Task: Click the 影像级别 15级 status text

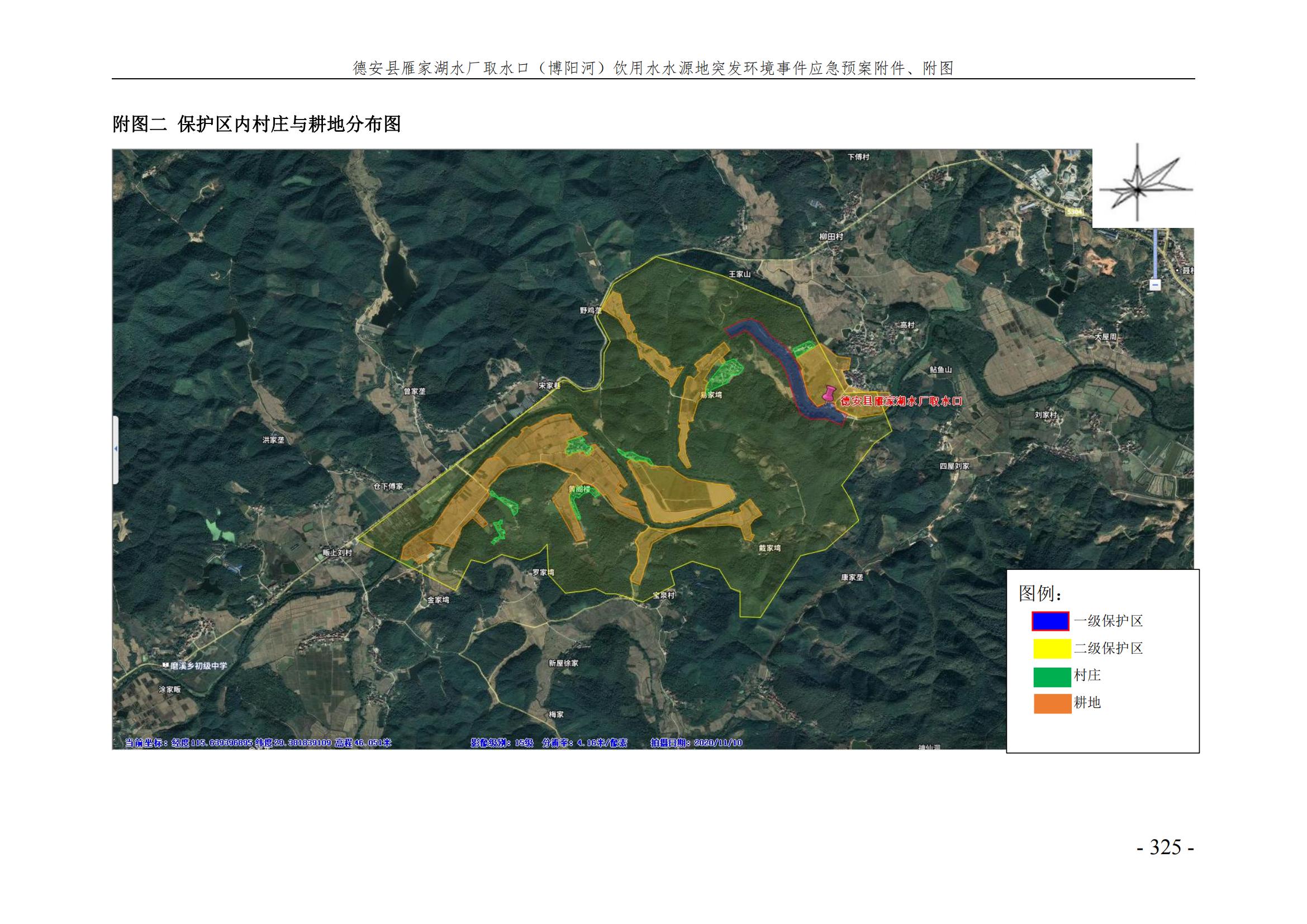Action: coord(501,742)
